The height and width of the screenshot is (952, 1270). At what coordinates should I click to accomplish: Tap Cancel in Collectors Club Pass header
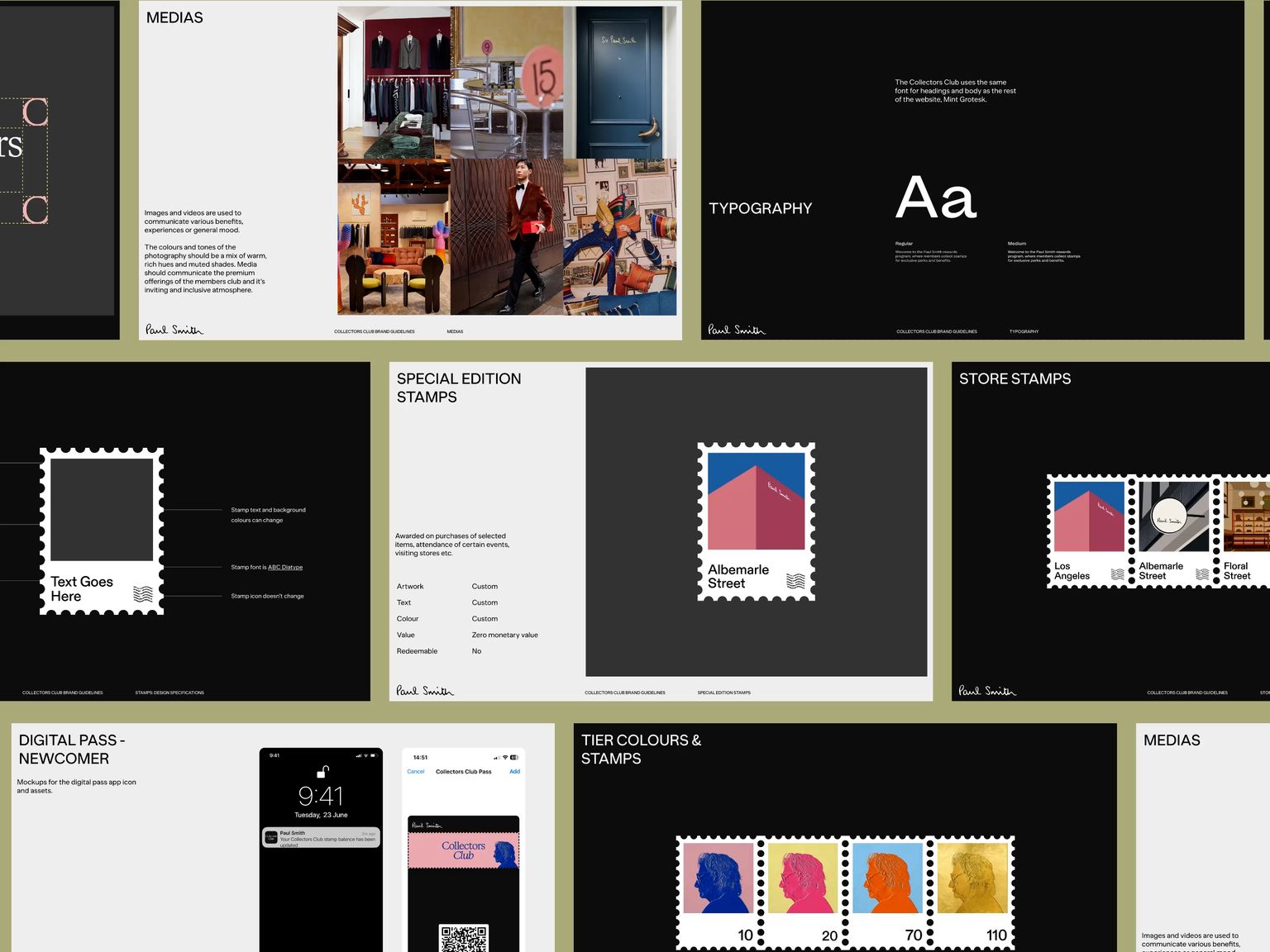click(x=415, y=772)
